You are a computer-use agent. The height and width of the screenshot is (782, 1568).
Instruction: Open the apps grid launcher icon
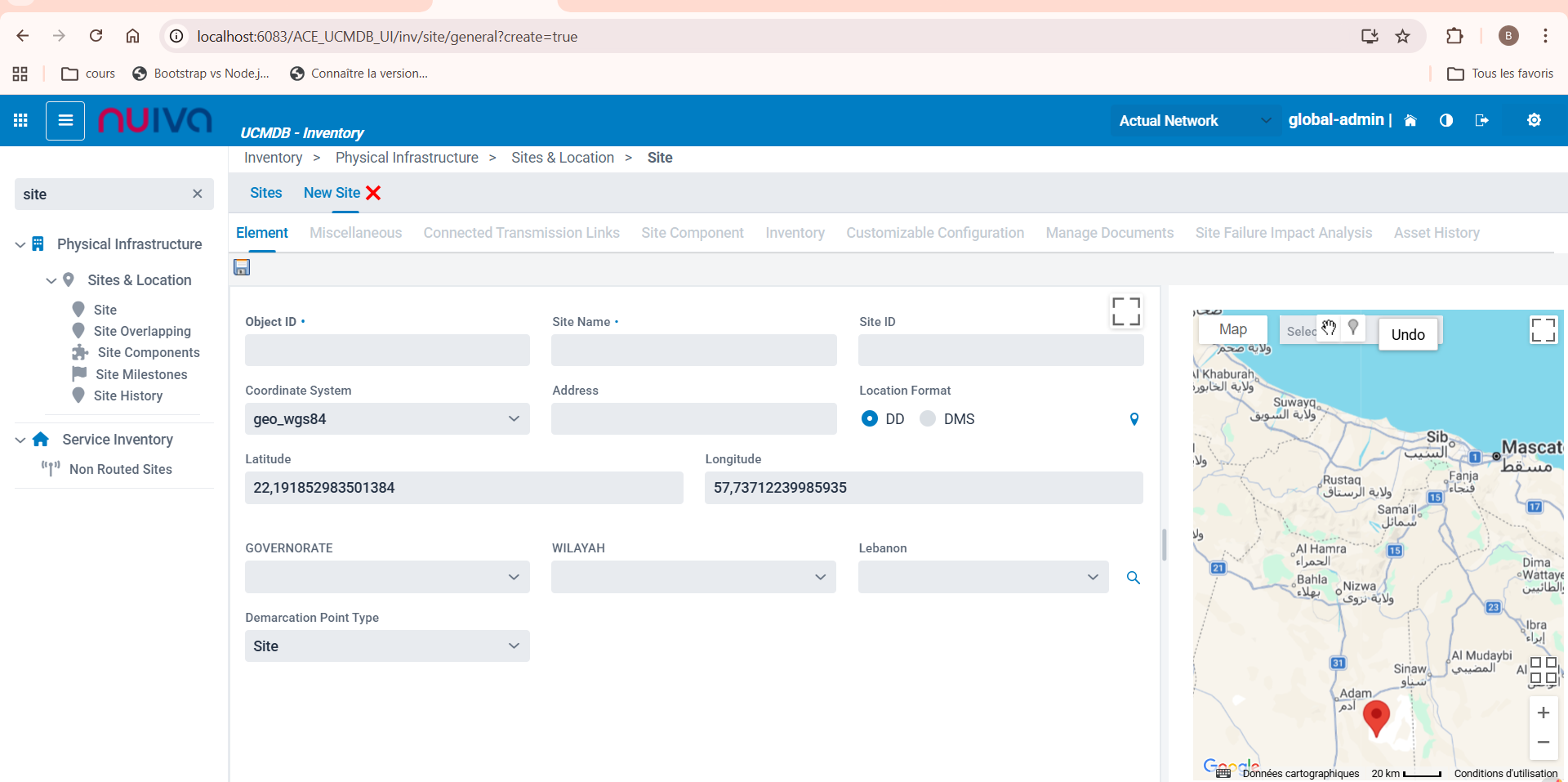[x=21, y=121]
